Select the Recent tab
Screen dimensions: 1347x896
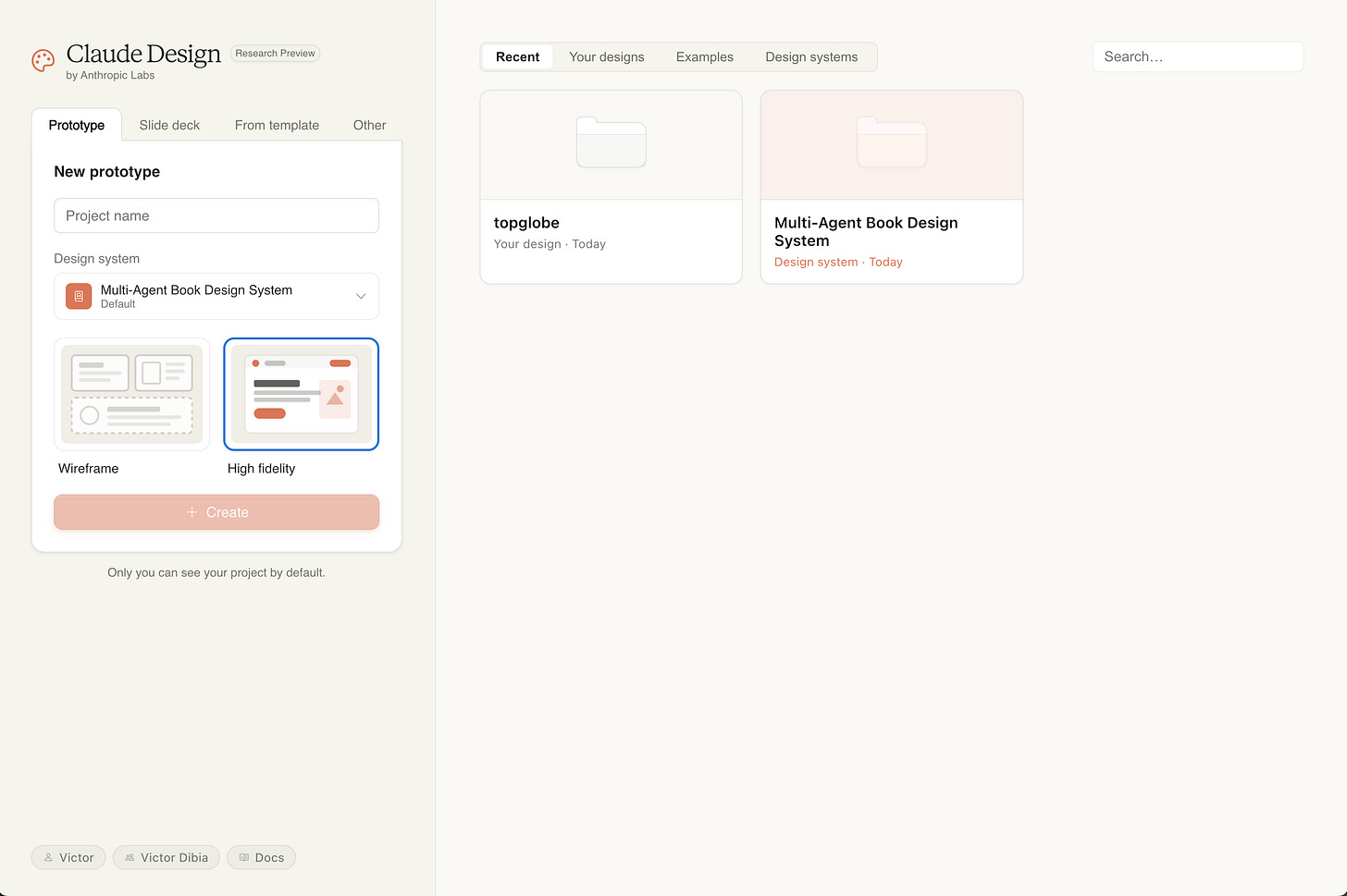pyautogui.click(x=517, y=56)
